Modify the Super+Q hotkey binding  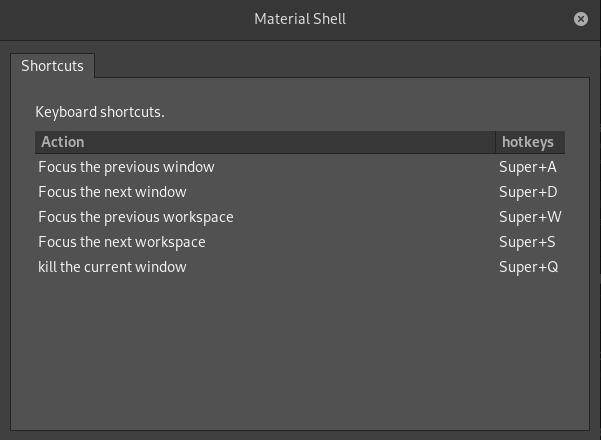point(528,267)
